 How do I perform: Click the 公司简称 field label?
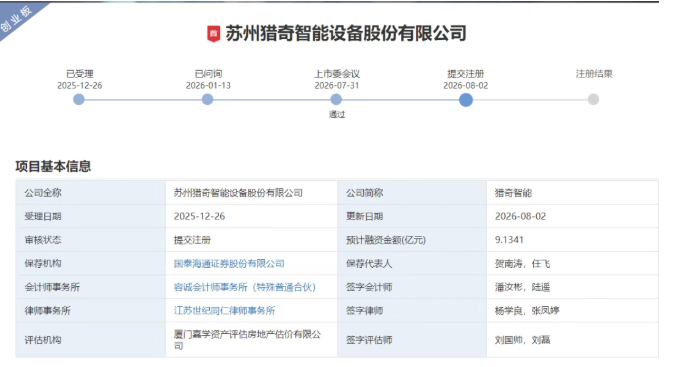tap(365, 193)
